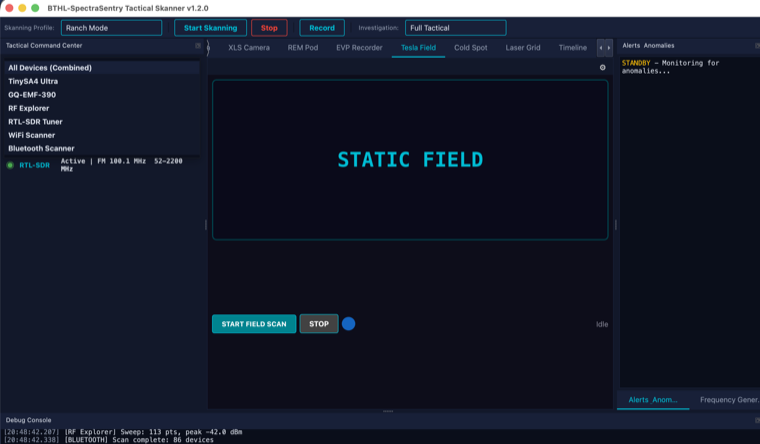
Task: Select All Devices (Combined) in list
Action: point(102,68)
